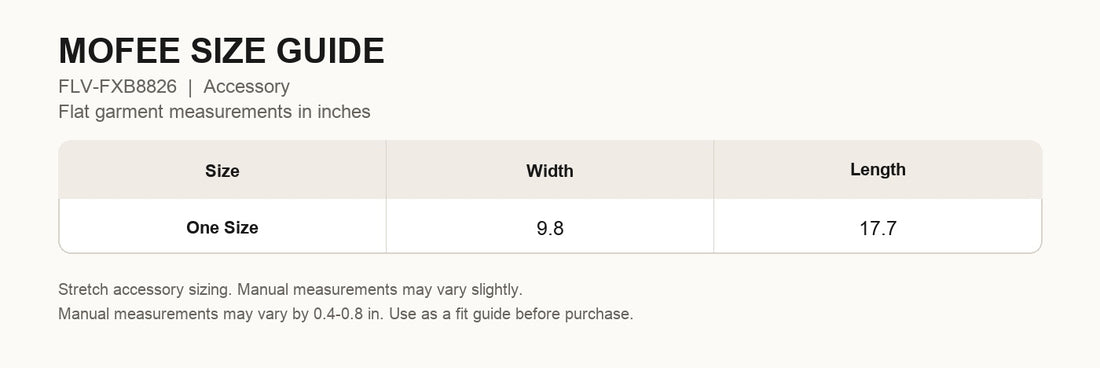Screen dimensions: 1100x368
Task: Click the word MOFEE in the title
Action: (x=119, y=51)
